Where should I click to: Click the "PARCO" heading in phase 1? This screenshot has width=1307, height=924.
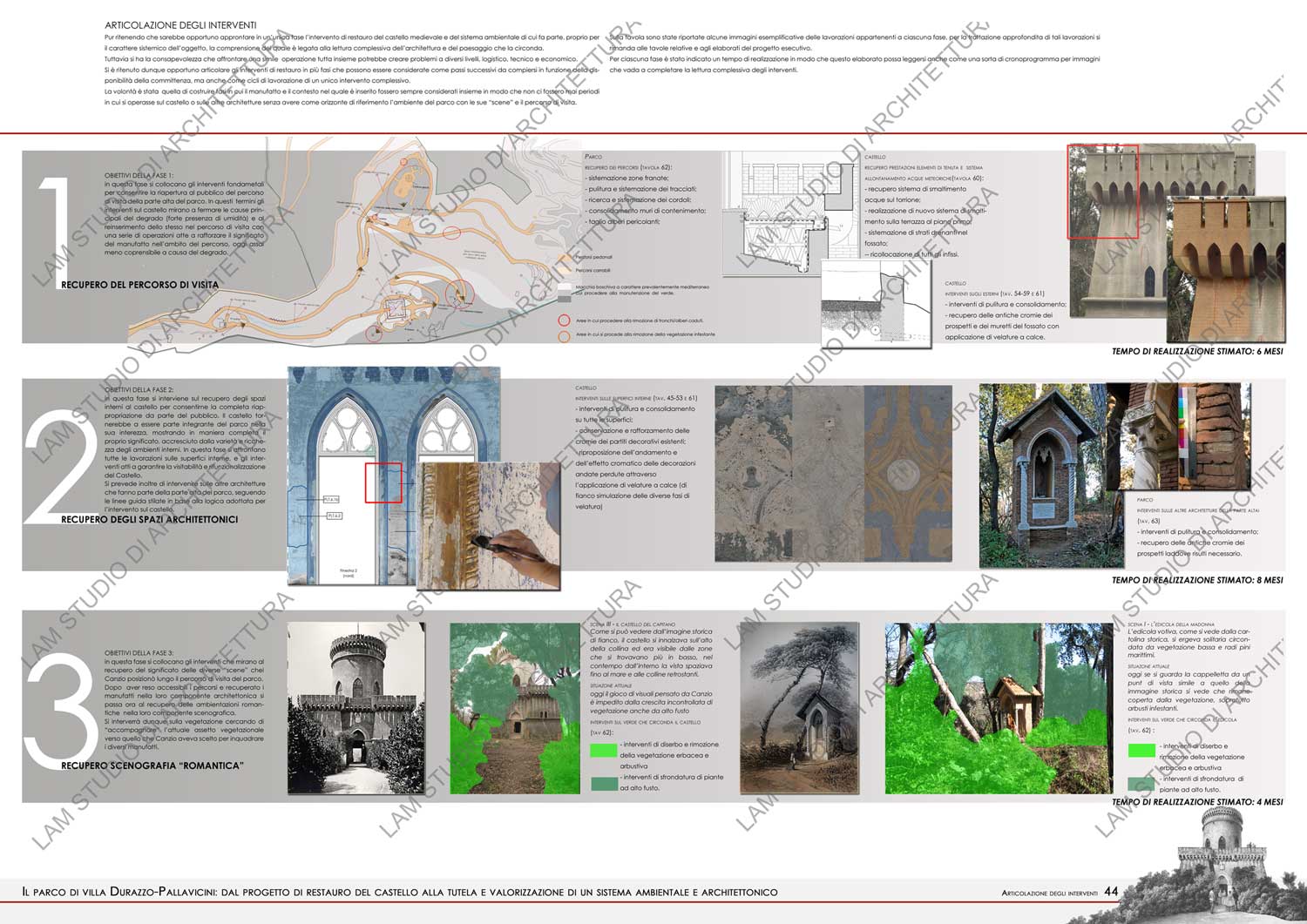point(593,157)
